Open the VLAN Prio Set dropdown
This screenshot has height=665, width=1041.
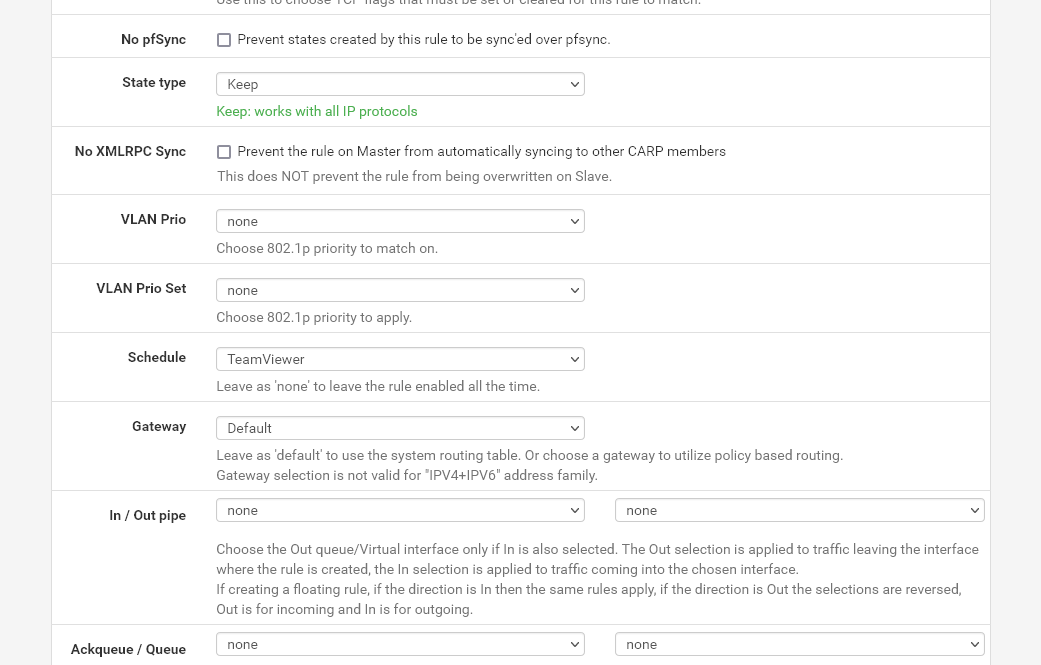tap(400, 290)
